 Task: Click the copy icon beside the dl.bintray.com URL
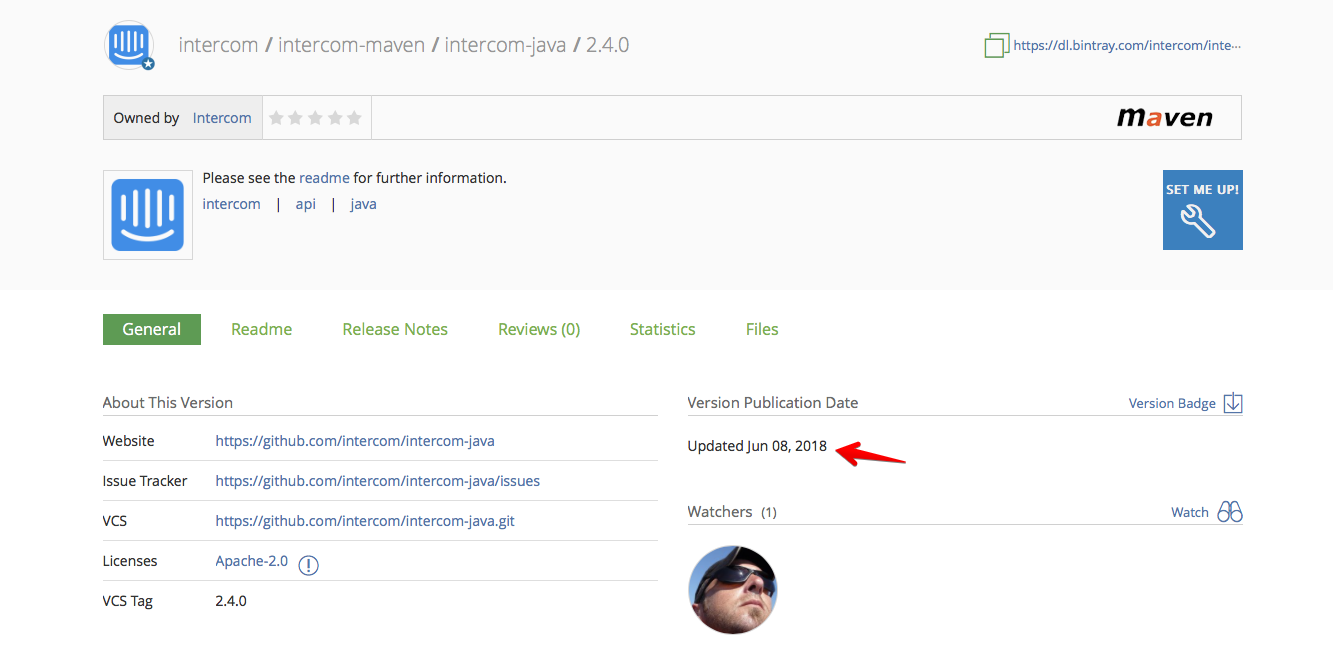pos(997,45)
